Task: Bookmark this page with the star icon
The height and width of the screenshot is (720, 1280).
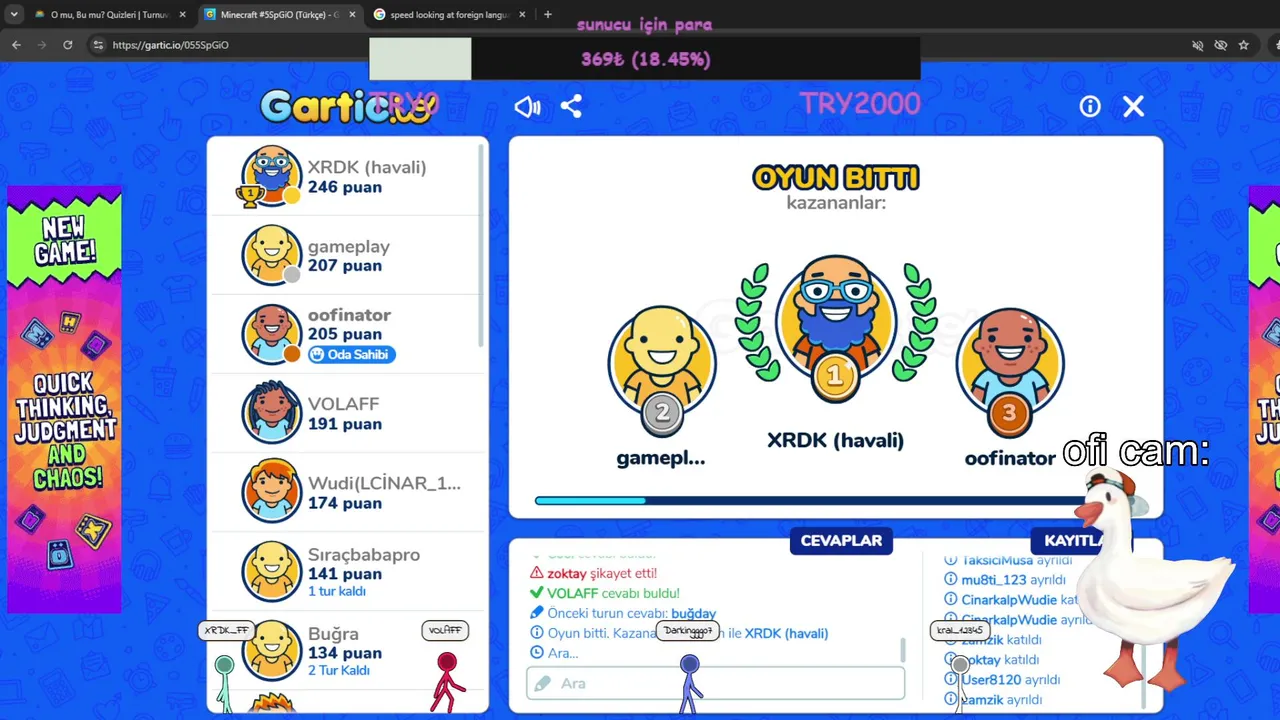Action: coord(1244,45)
